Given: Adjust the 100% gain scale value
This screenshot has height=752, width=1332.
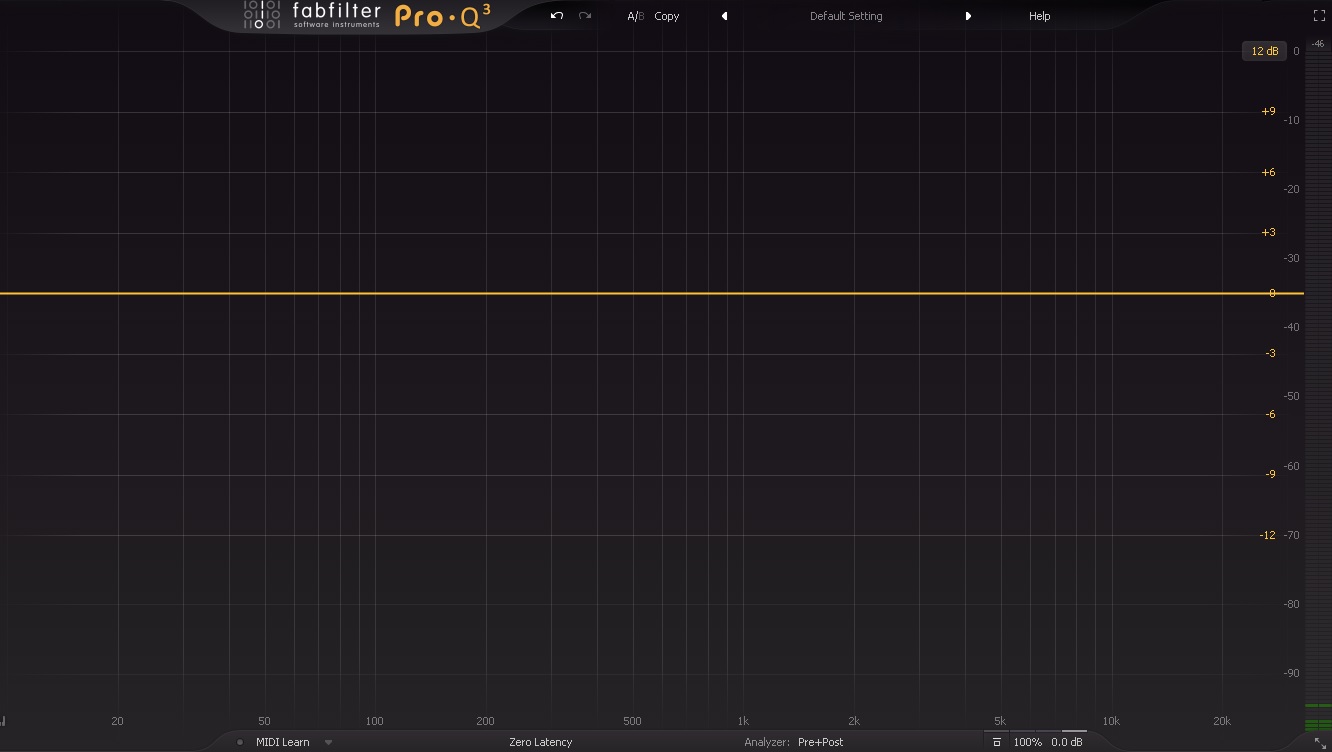Looking at the screenshot, I should pyautogui.click(x=1028, y=742).
